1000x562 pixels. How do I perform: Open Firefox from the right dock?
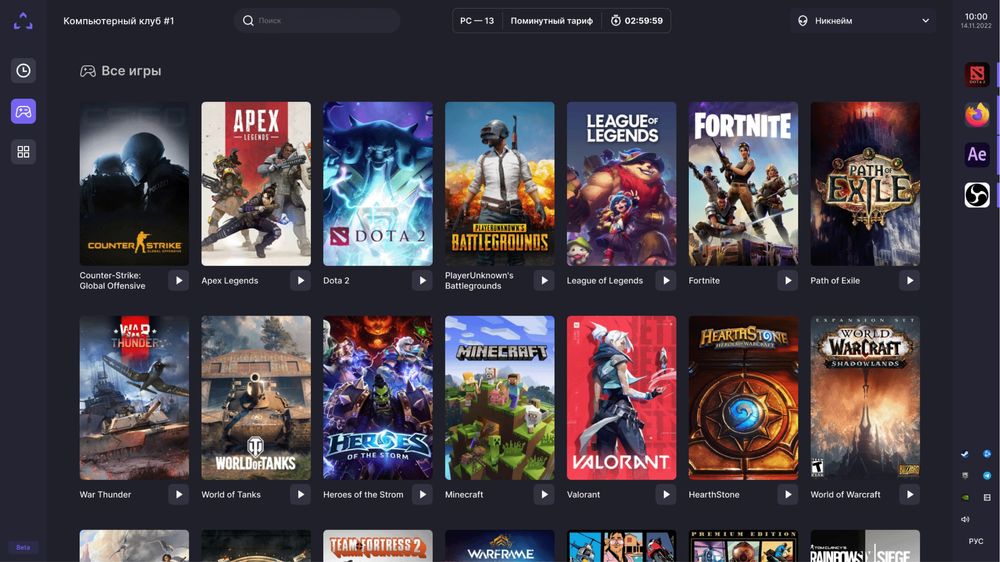[x=976, y=115]
